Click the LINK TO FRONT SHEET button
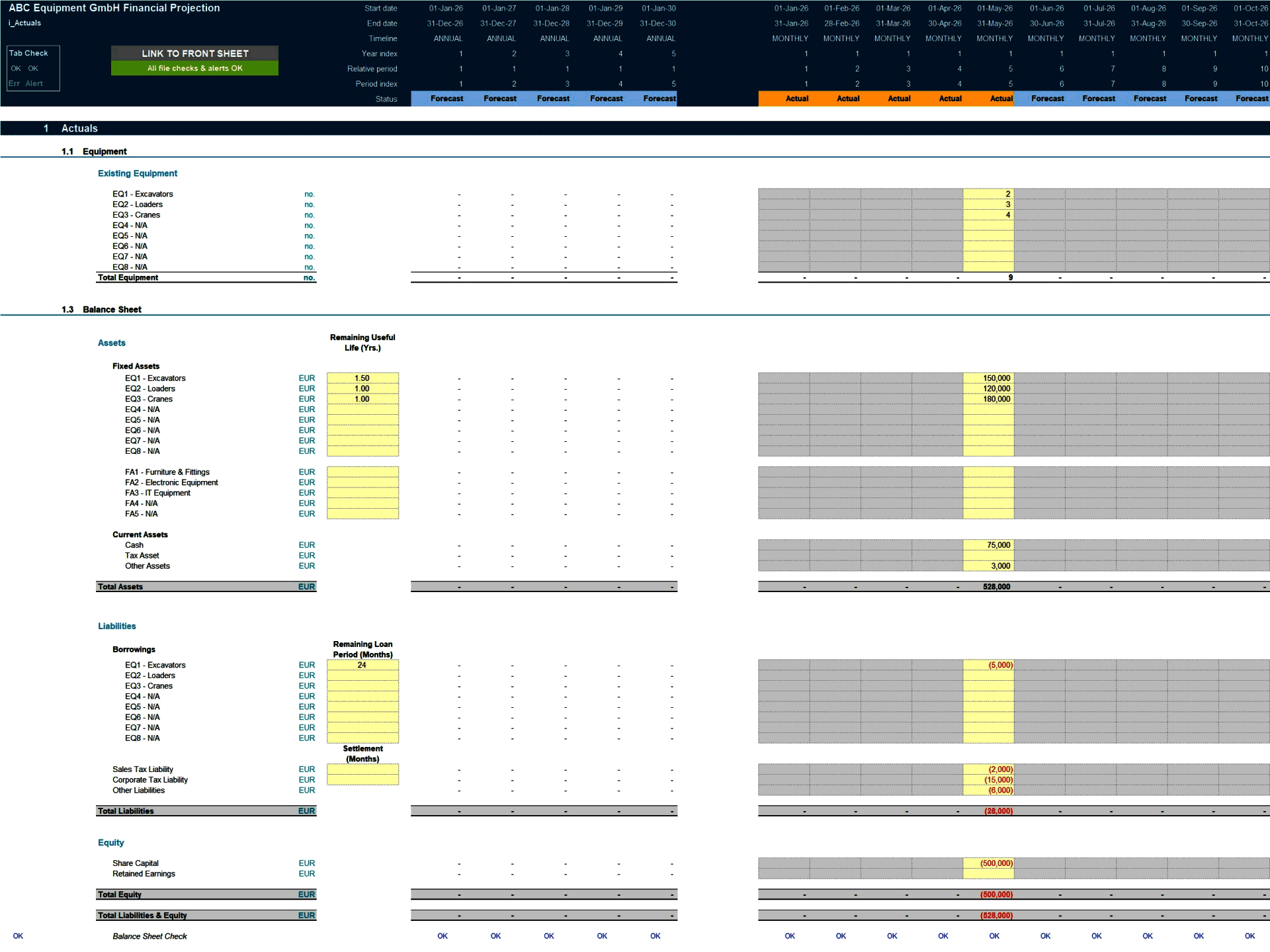This screenshot has height=952, width=1270. click(x=194, y=54)
